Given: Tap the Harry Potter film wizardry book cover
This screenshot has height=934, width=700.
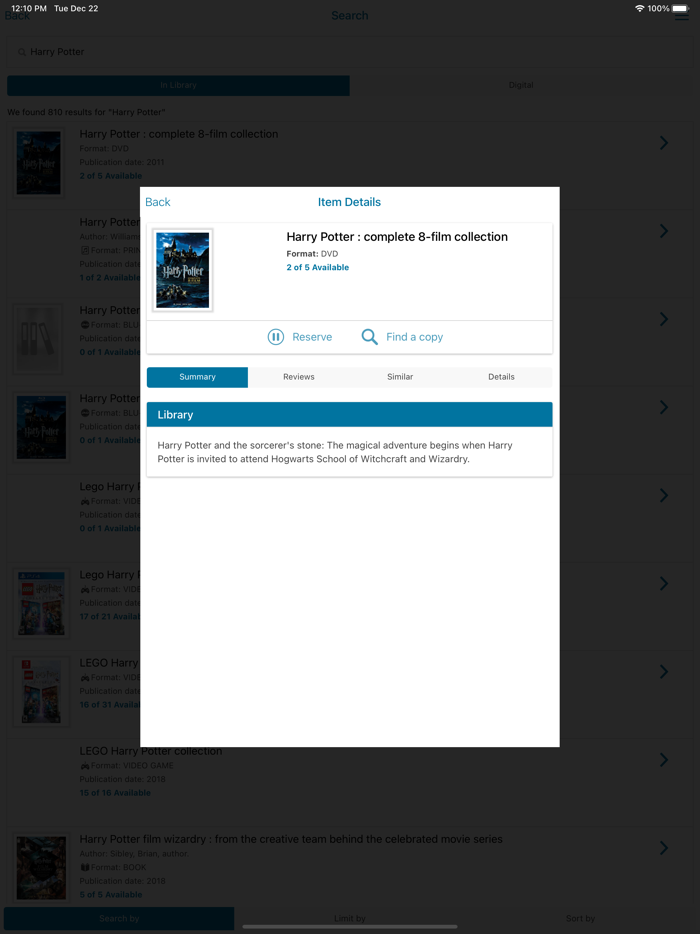Looking at the screenshot, I should 41,868.
